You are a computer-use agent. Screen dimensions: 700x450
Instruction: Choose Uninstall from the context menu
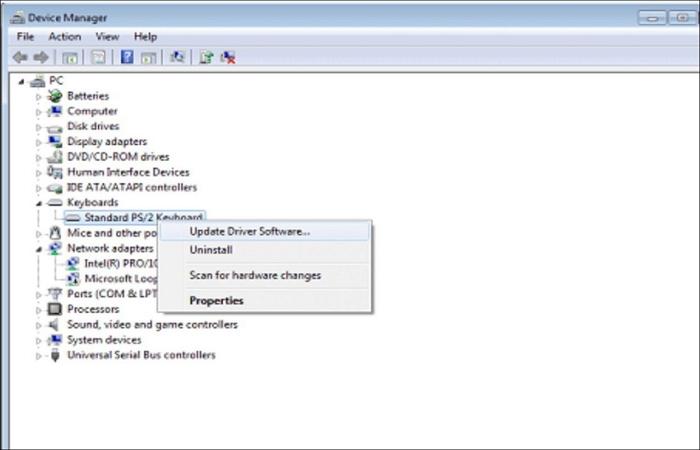point(265,250)
